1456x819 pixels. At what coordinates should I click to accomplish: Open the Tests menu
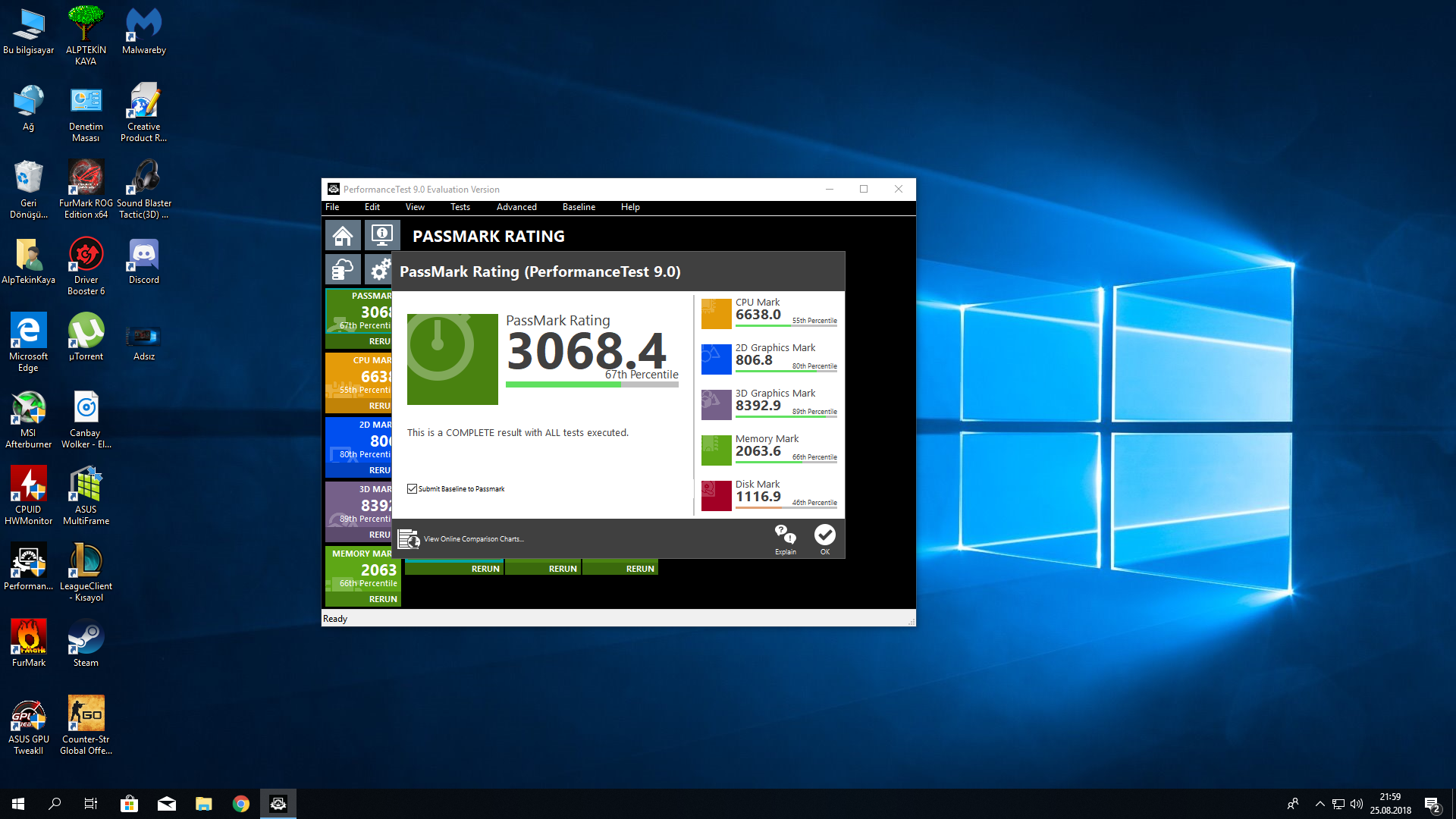pyautogui.click(x=460, y=207)
